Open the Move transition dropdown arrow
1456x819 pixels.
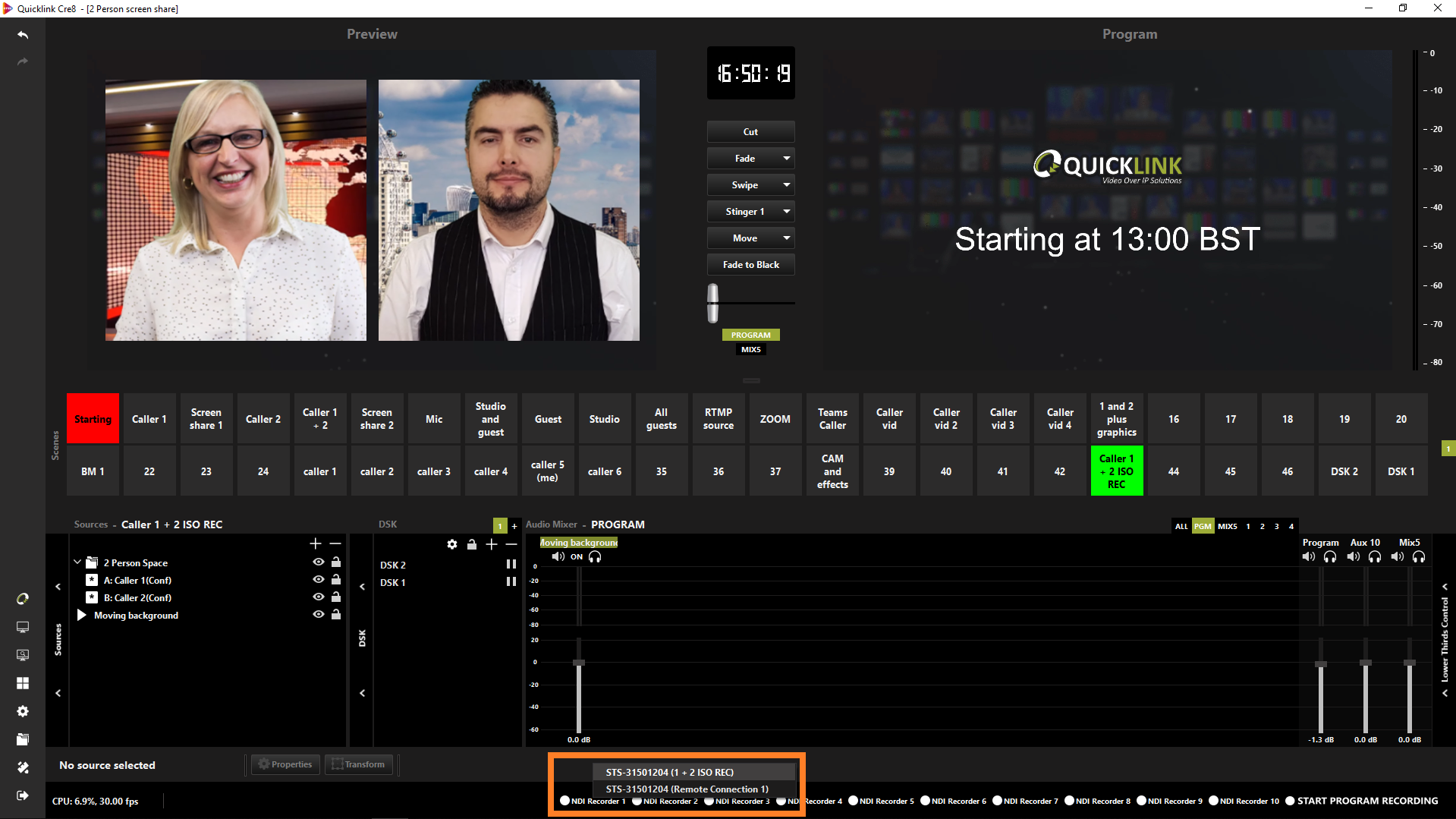(787, 238)
